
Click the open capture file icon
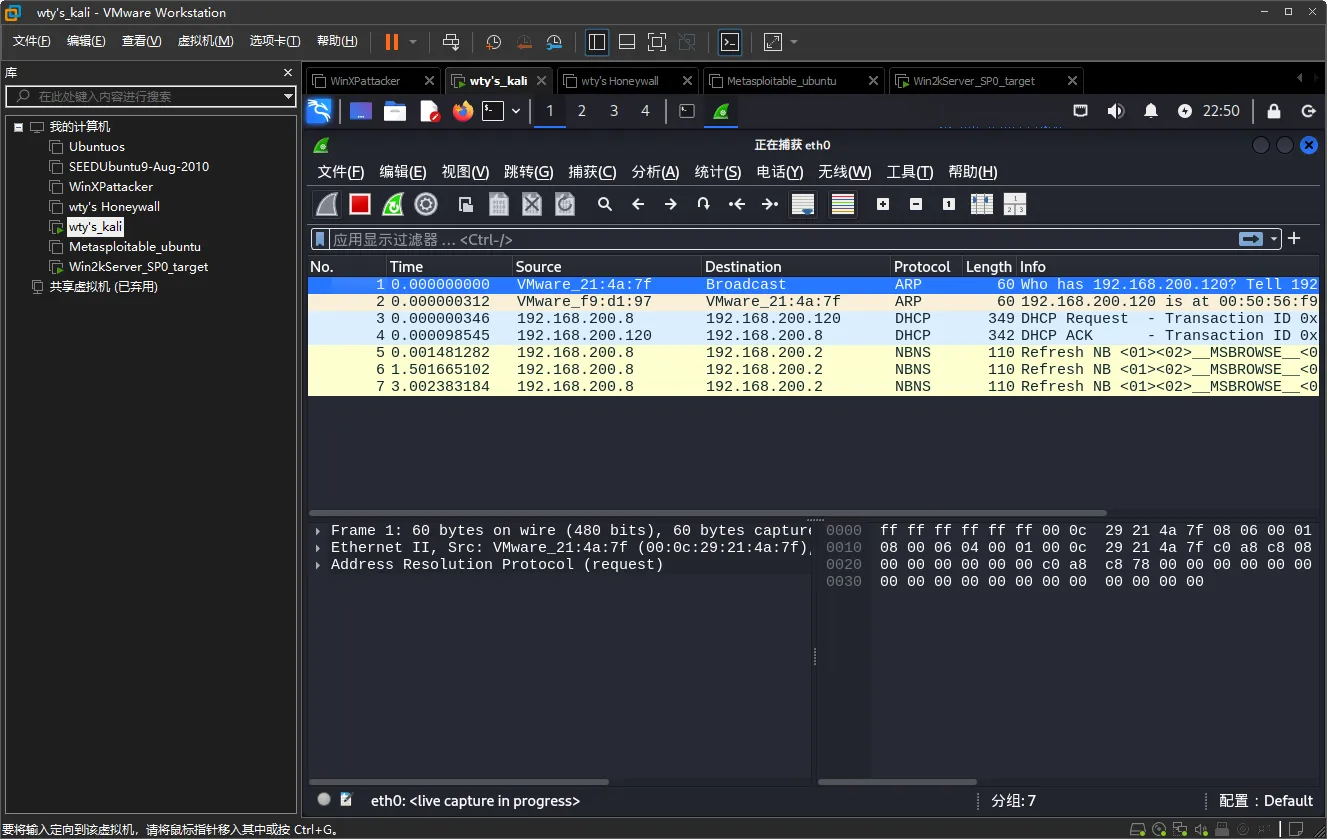[x=466, y=204]
